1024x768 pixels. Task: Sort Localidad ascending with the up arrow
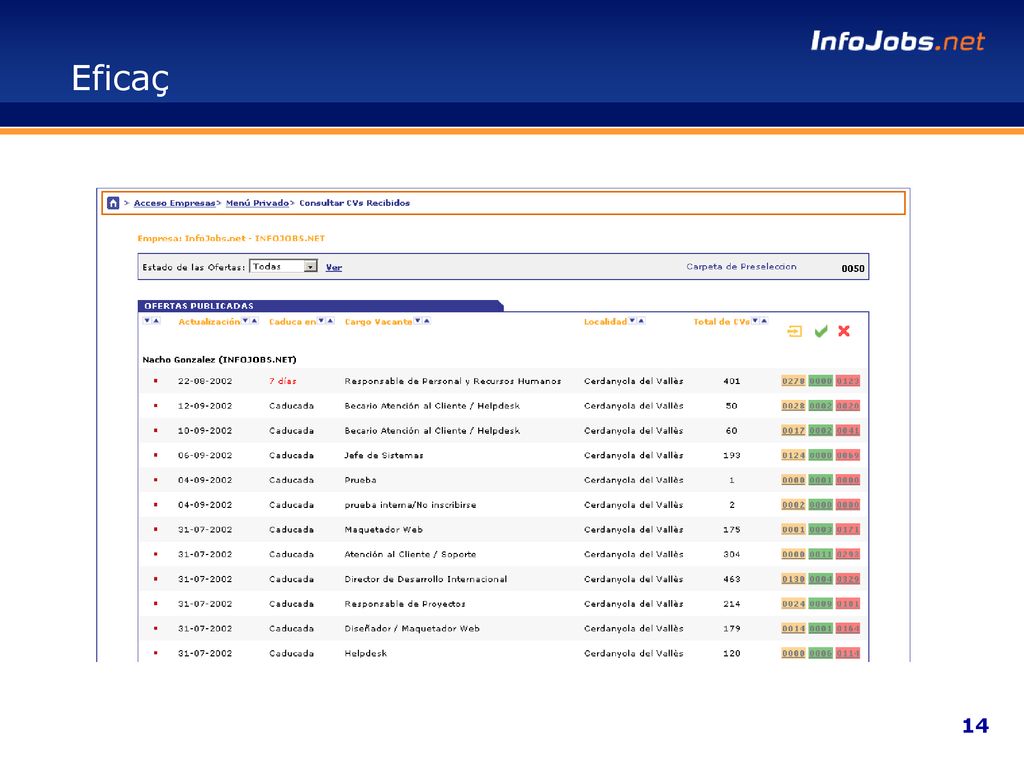(x=641, y=321)
